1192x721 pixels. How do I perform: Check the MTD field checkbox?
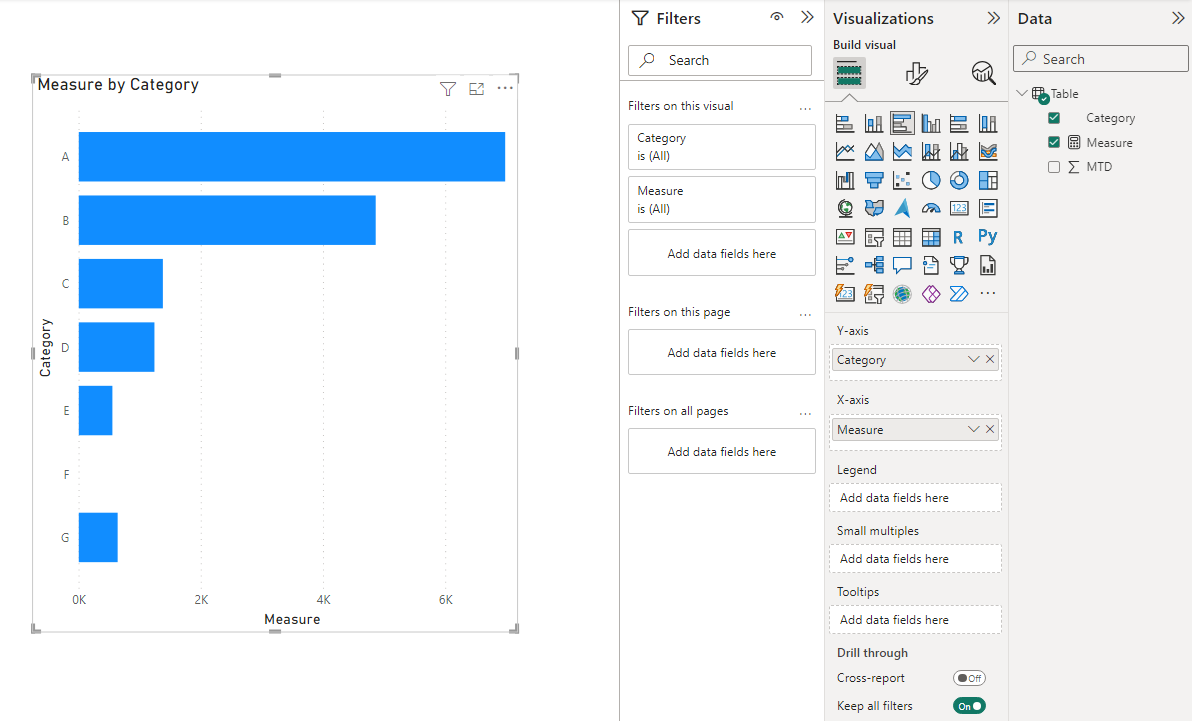click(1054, 167)
